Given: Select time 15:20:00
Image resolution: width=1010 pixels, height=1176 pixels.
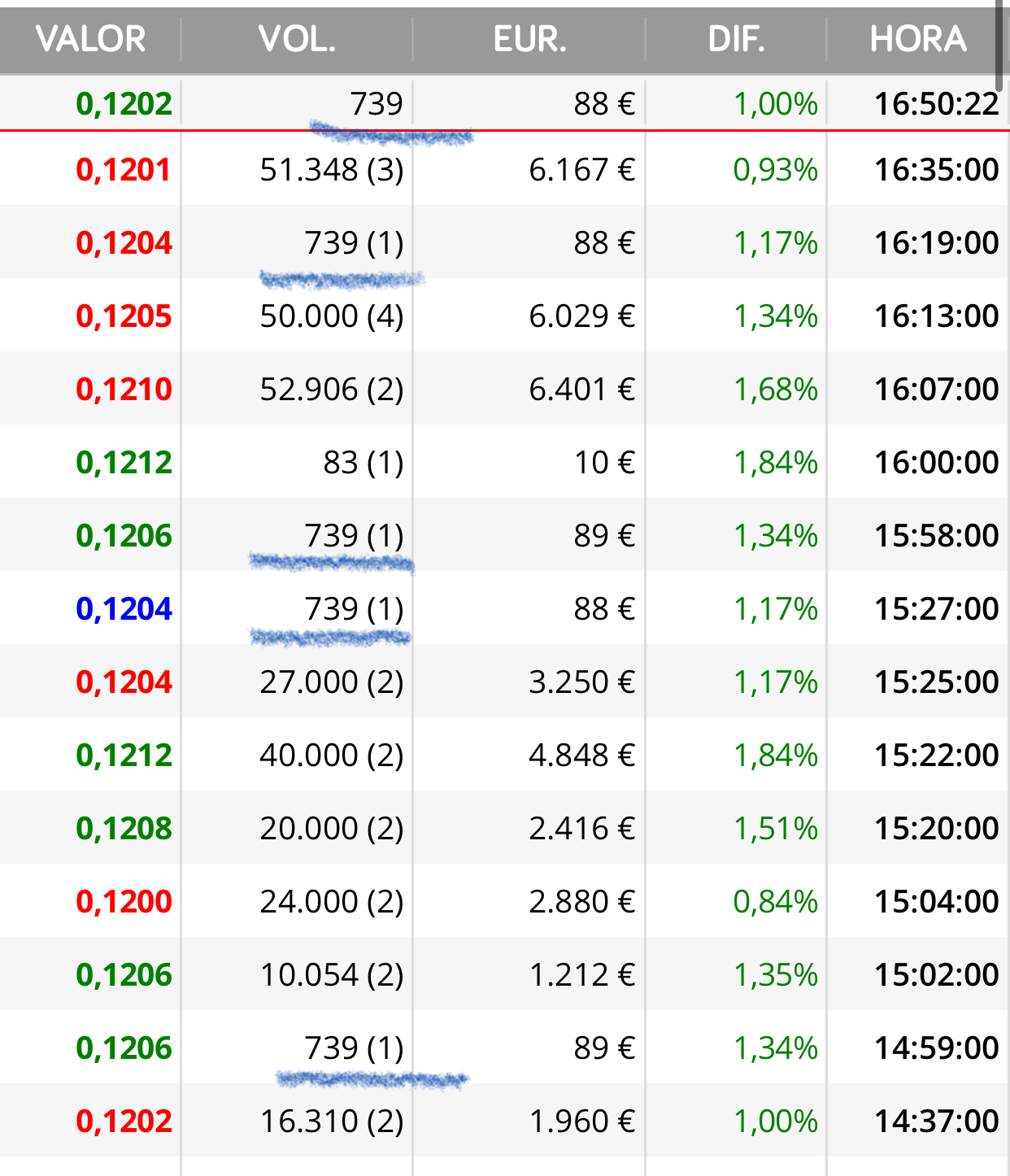Looking at the screenshot, I should point(937,829).
